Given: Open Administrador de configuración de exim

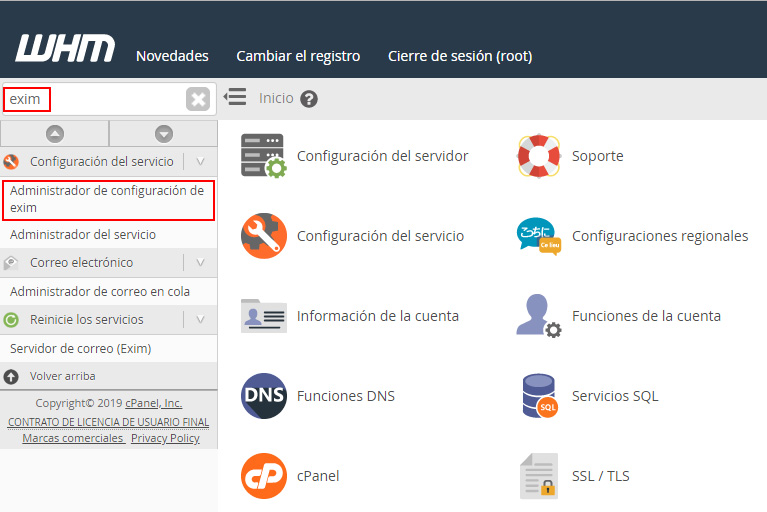Looking at the screenshot, I should 107,199.
